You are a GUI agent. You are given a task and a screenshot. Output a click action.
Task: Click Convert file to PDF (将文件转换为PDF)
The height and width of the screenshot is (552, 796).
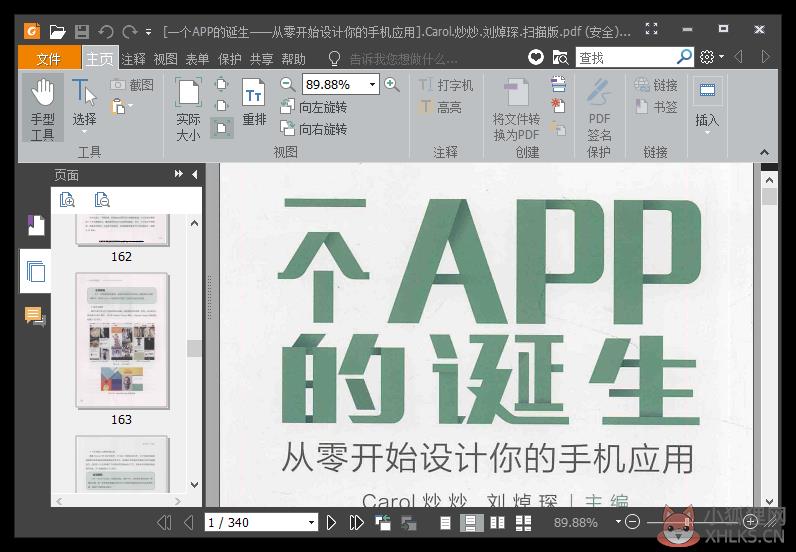tap(516, 110)
